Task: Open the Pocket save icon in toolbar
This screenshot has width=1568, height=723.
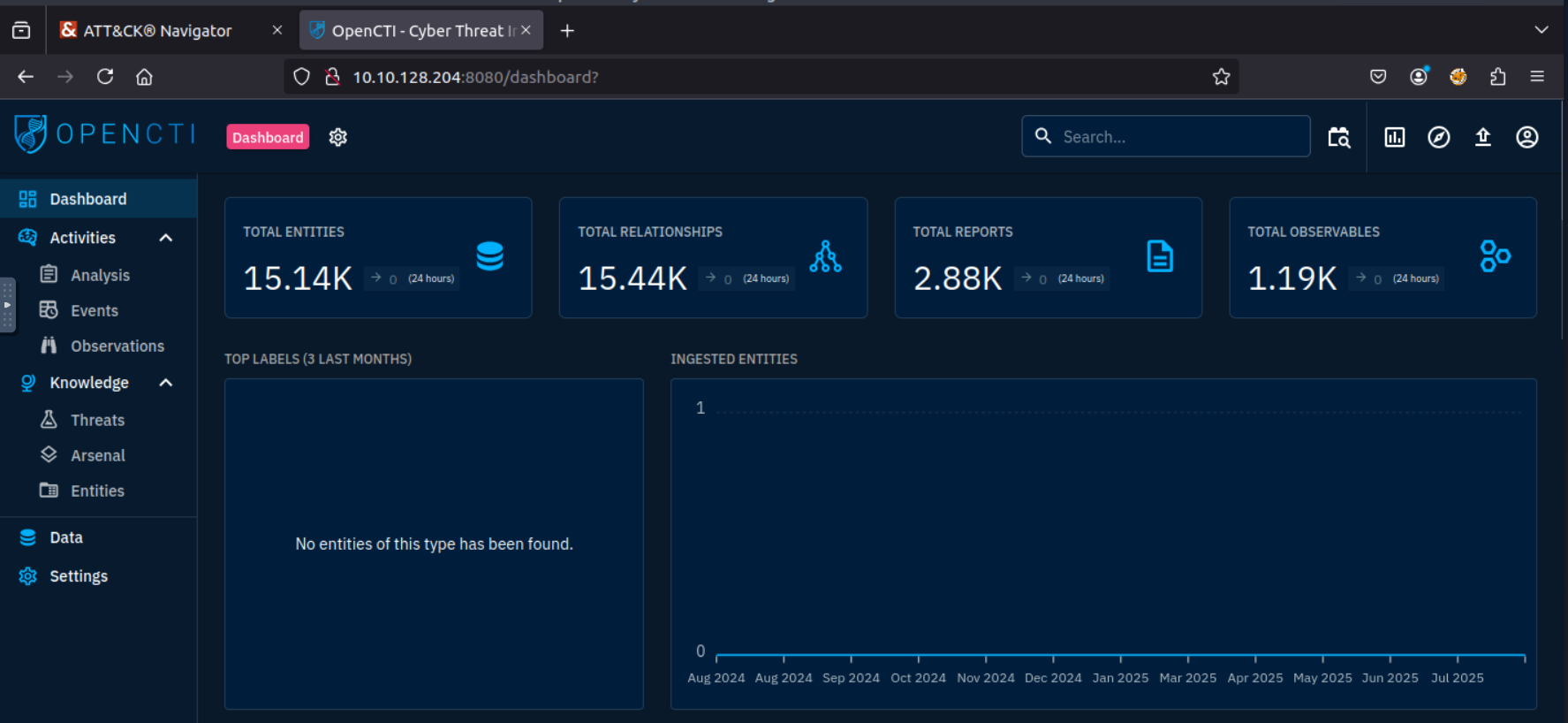Action: (1378, 77)
